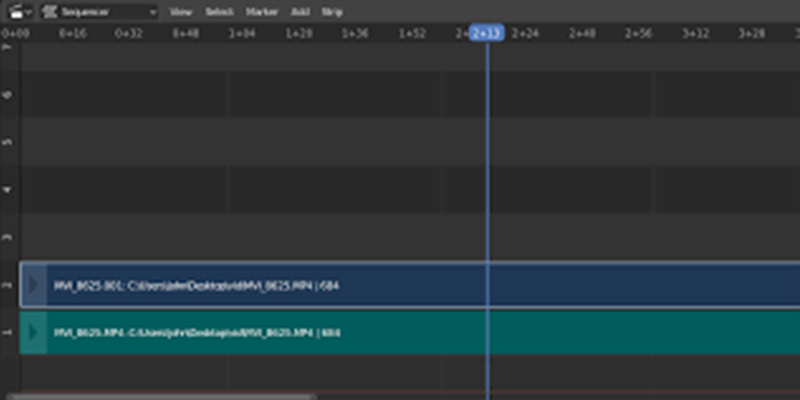Viewport: 800px width, 400px height.
Task: Click the horizontal scrollbar at timeline bottom
Action: click(x=162, y=396)
